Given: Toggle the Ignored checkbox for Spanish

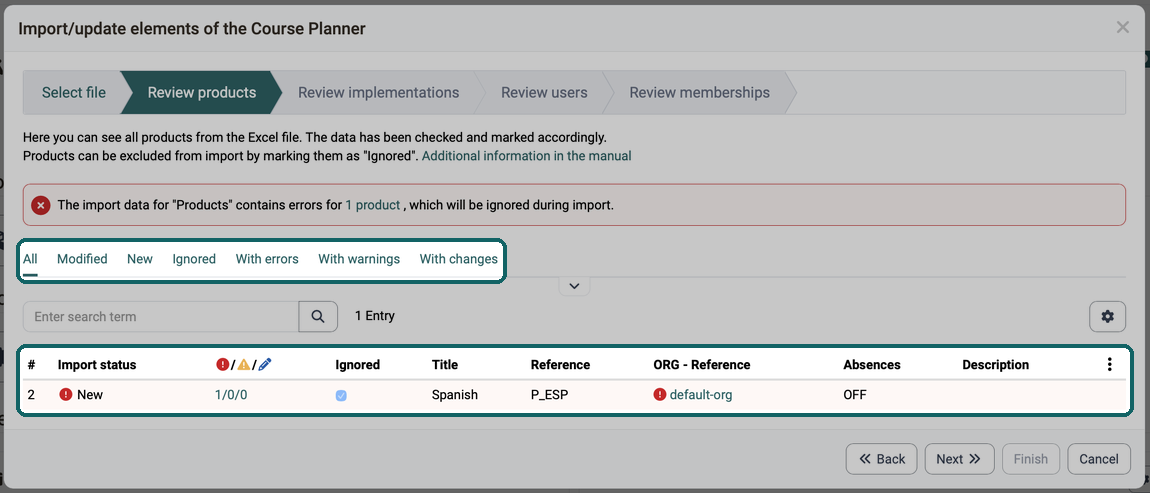Looking at the screenshot, I should coord(341,395).
